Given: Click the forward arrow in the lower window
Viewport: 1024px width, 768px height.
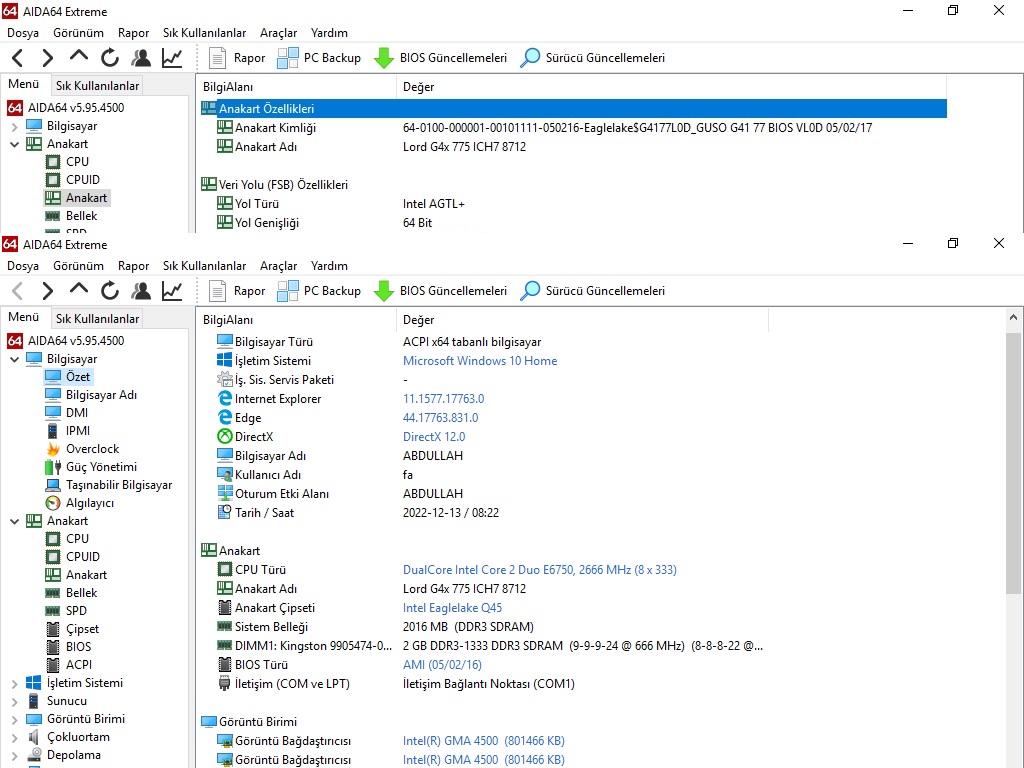Looking at the screenshot, I should click(x=47, y=291).
